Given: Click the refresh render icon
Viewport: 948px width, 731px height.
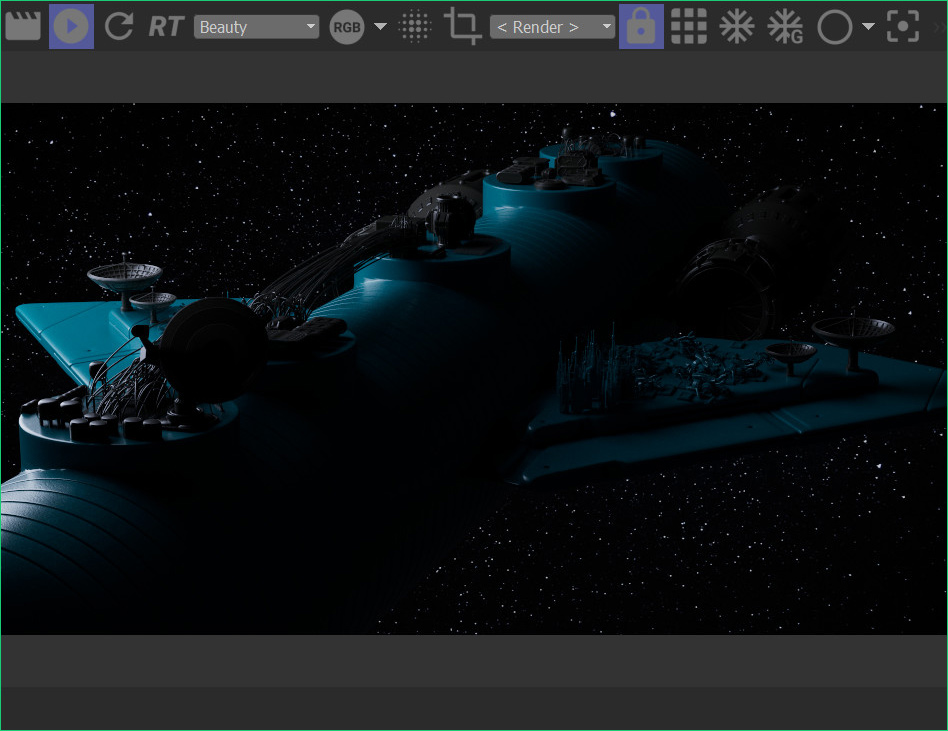Looking at the screenshot, I should 119,27.
